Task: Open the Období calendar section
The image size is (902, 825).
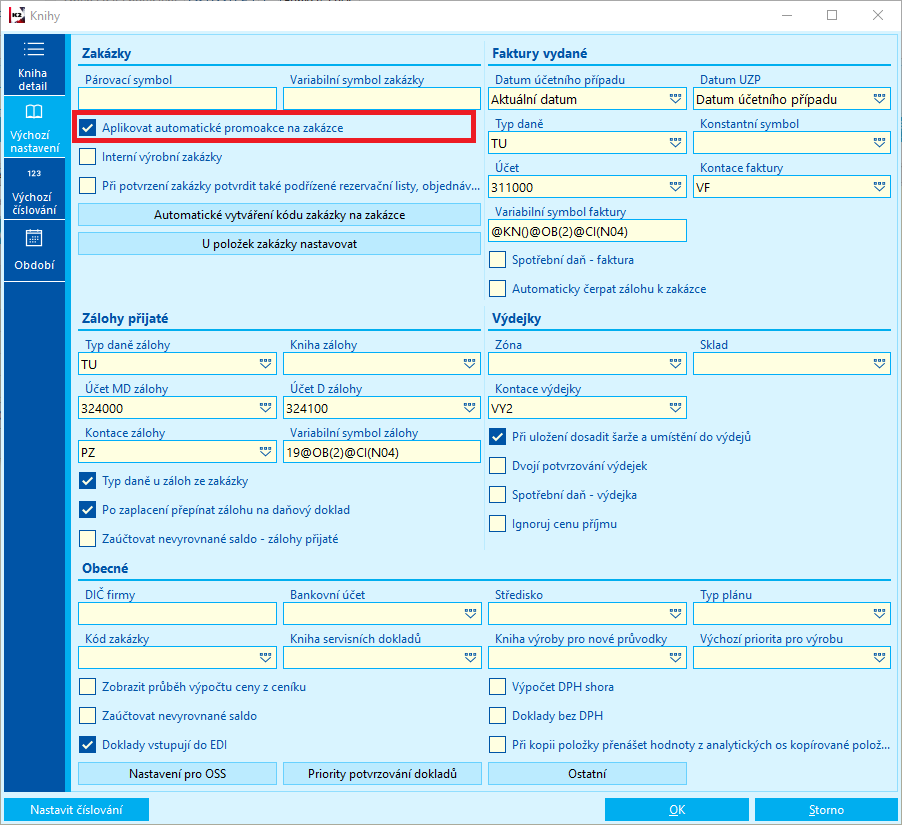Action: pos(34,251)
